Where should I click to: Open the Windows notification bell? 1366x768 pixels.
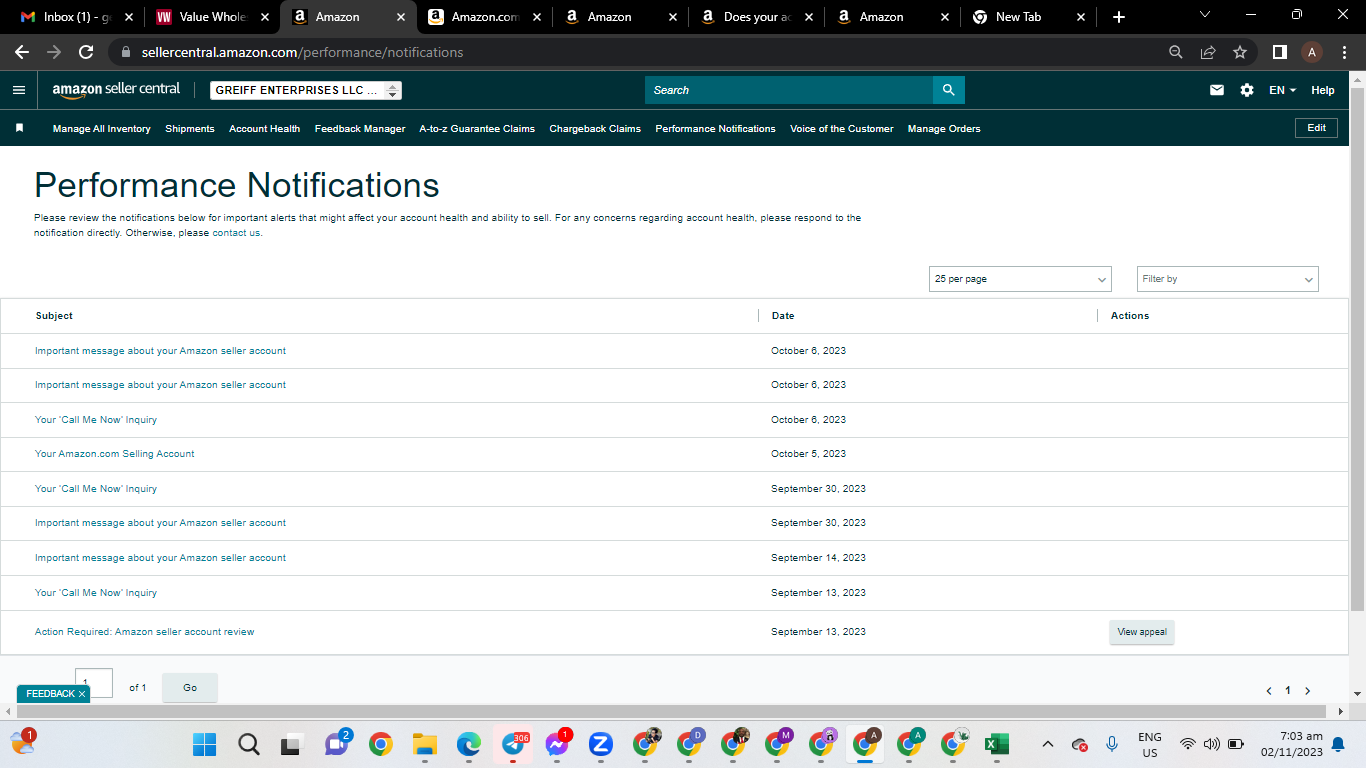point(1338,744)
